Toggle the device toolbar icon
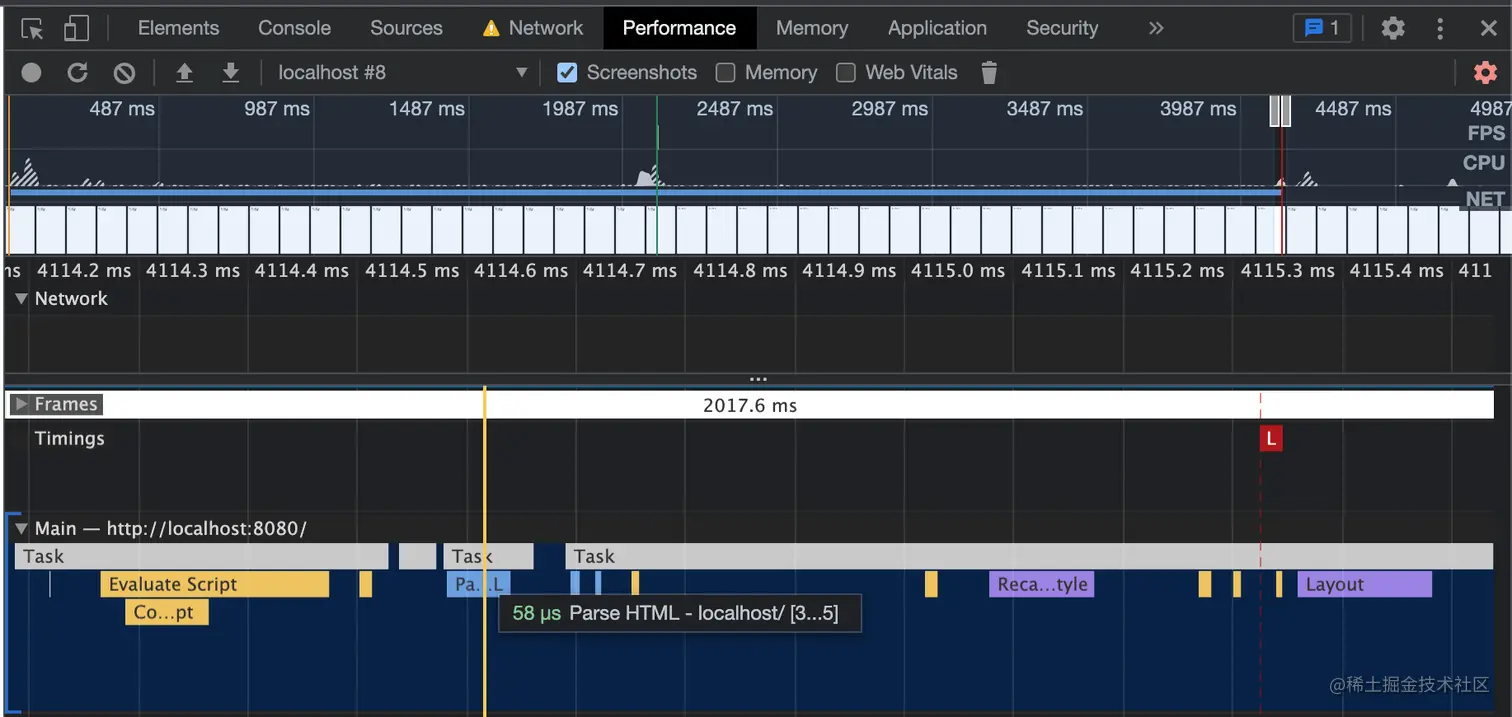 [x=76, y=29]
